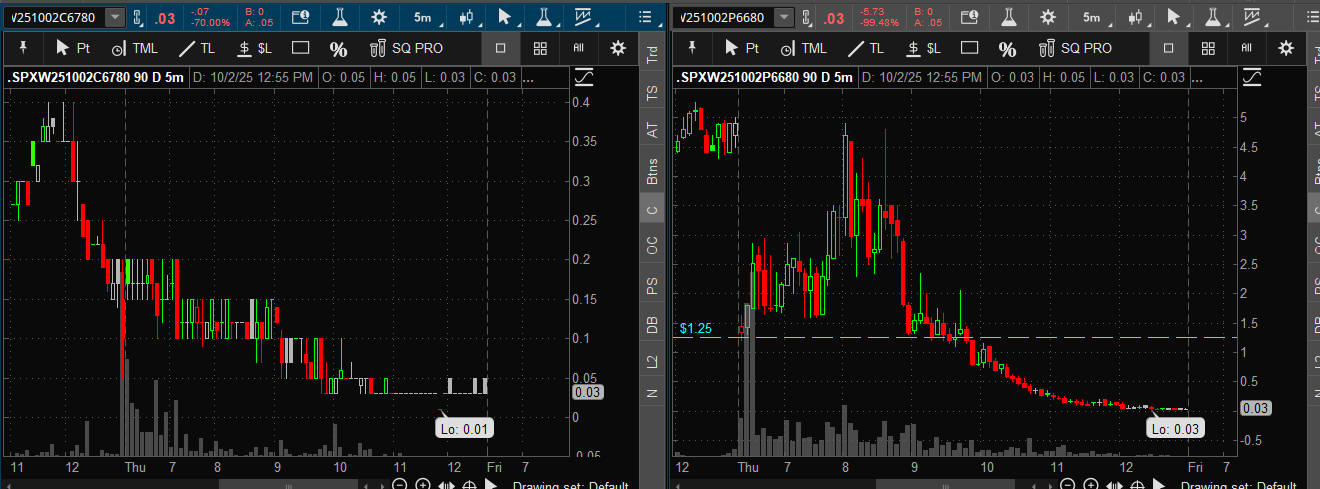Open symbol info card icon in P6680 header
The height and width of the screenshot is (489, 1320).
[969, 17]
